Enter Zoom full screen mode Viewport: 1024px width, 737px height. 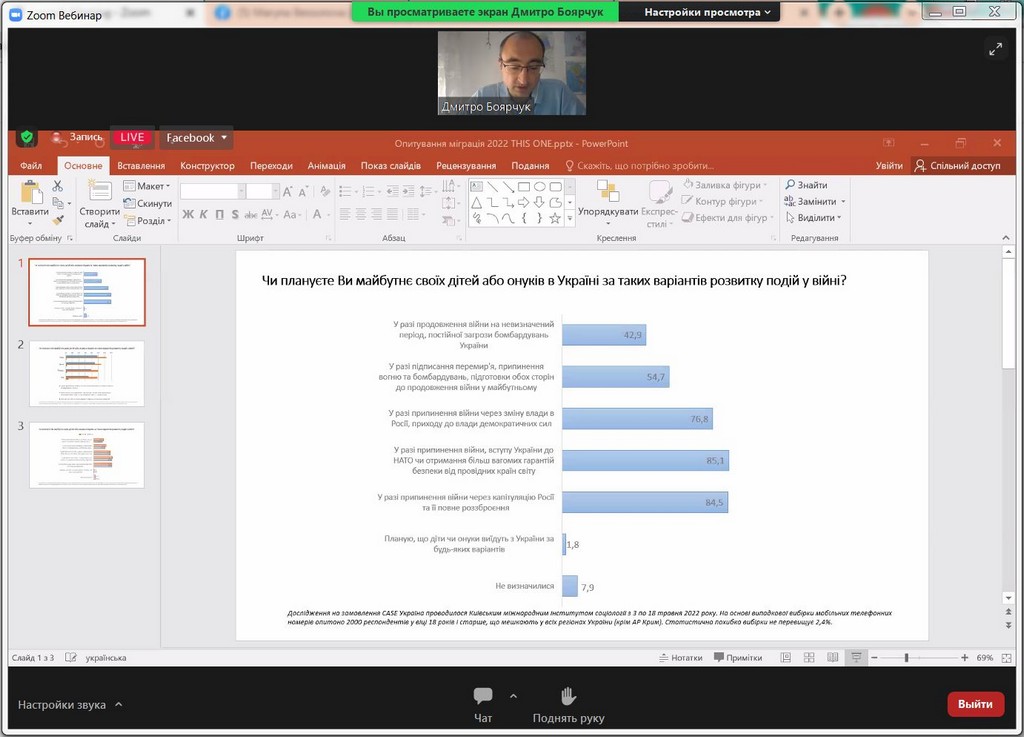coord(995,48)
